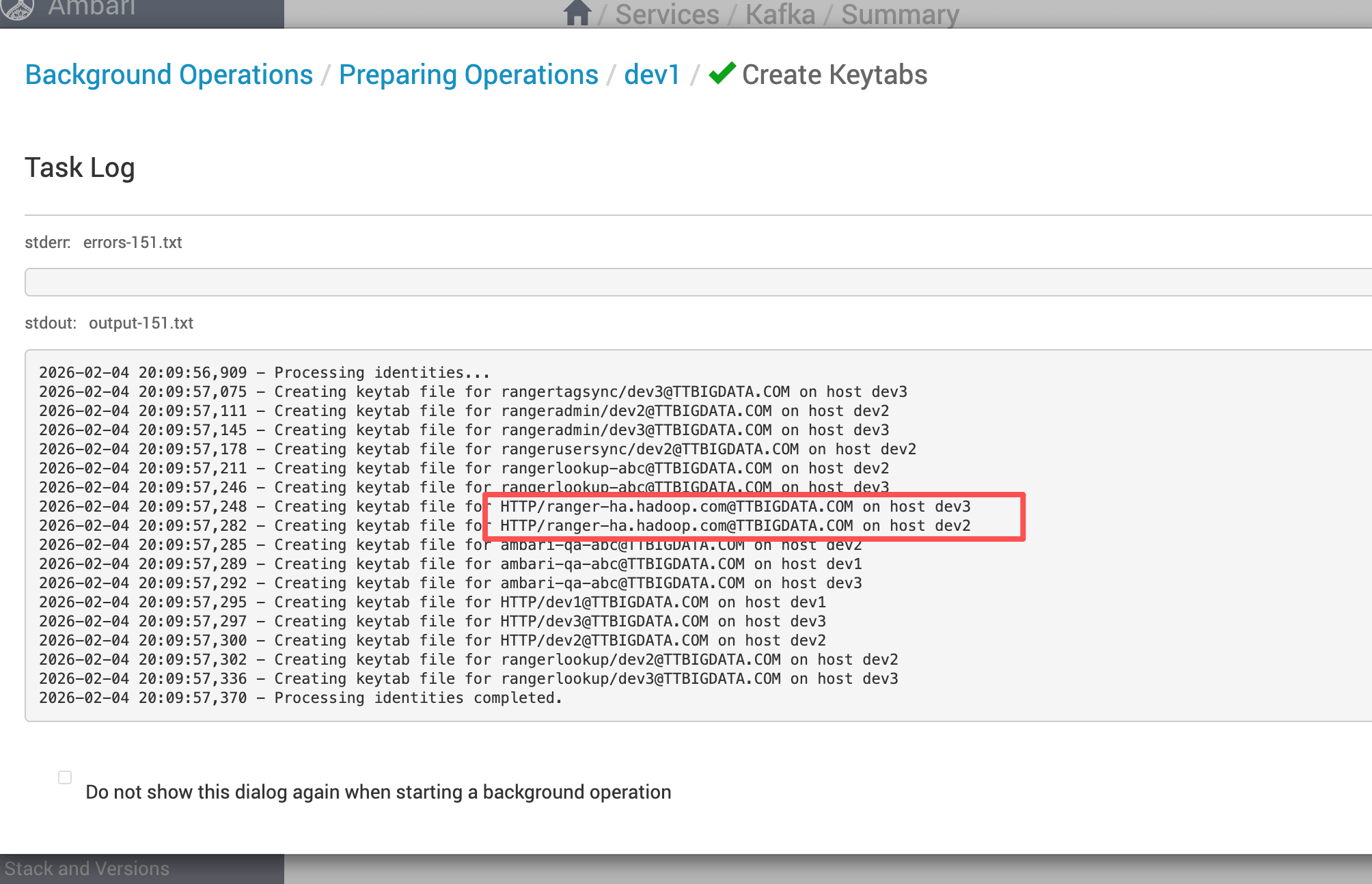1372x884 pixels.
Task: Click the green checkmark next to Create Keytabs
Action: point(722,73)
